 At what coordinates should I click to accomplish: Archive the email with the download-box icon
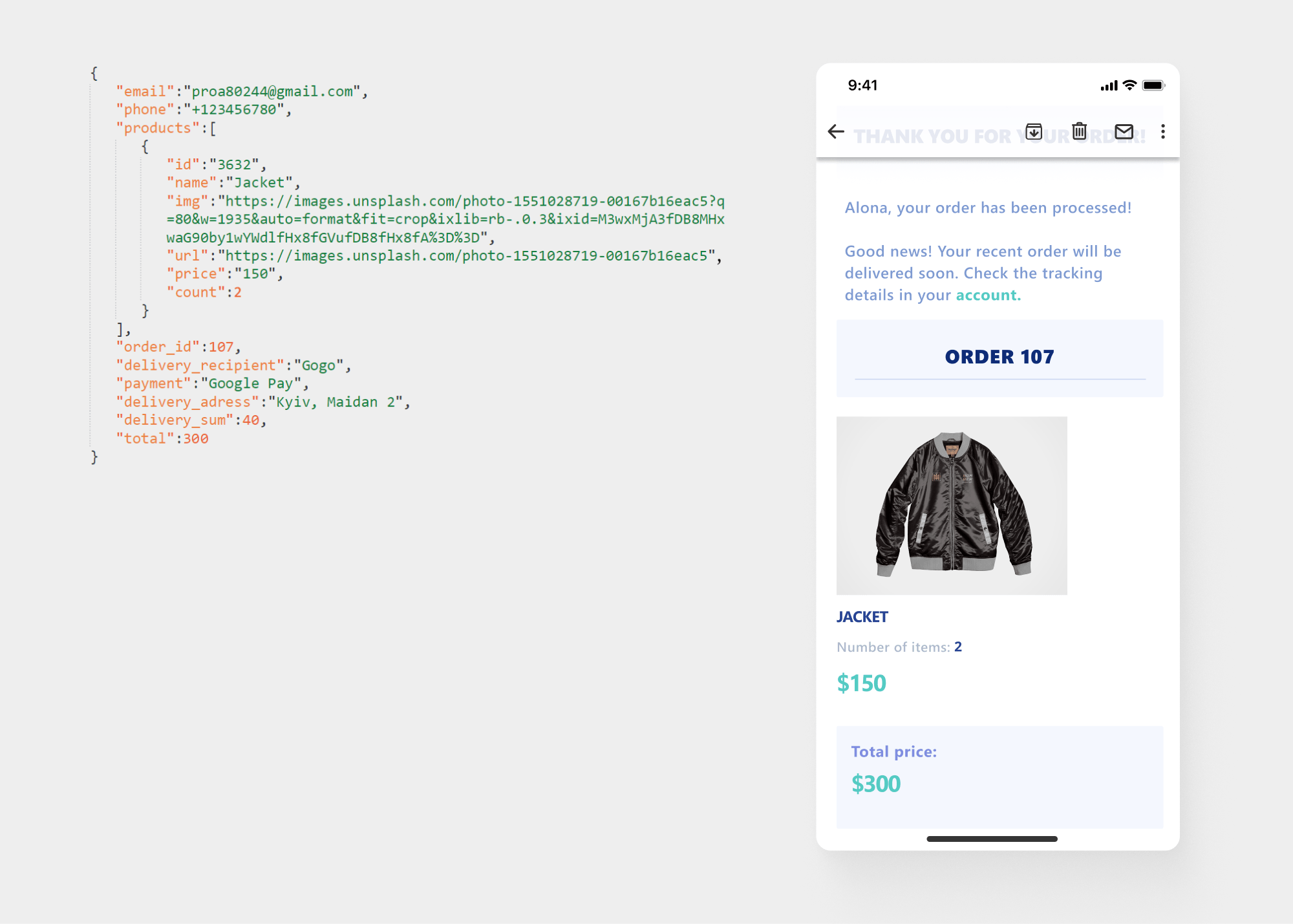click(1034, 131)
